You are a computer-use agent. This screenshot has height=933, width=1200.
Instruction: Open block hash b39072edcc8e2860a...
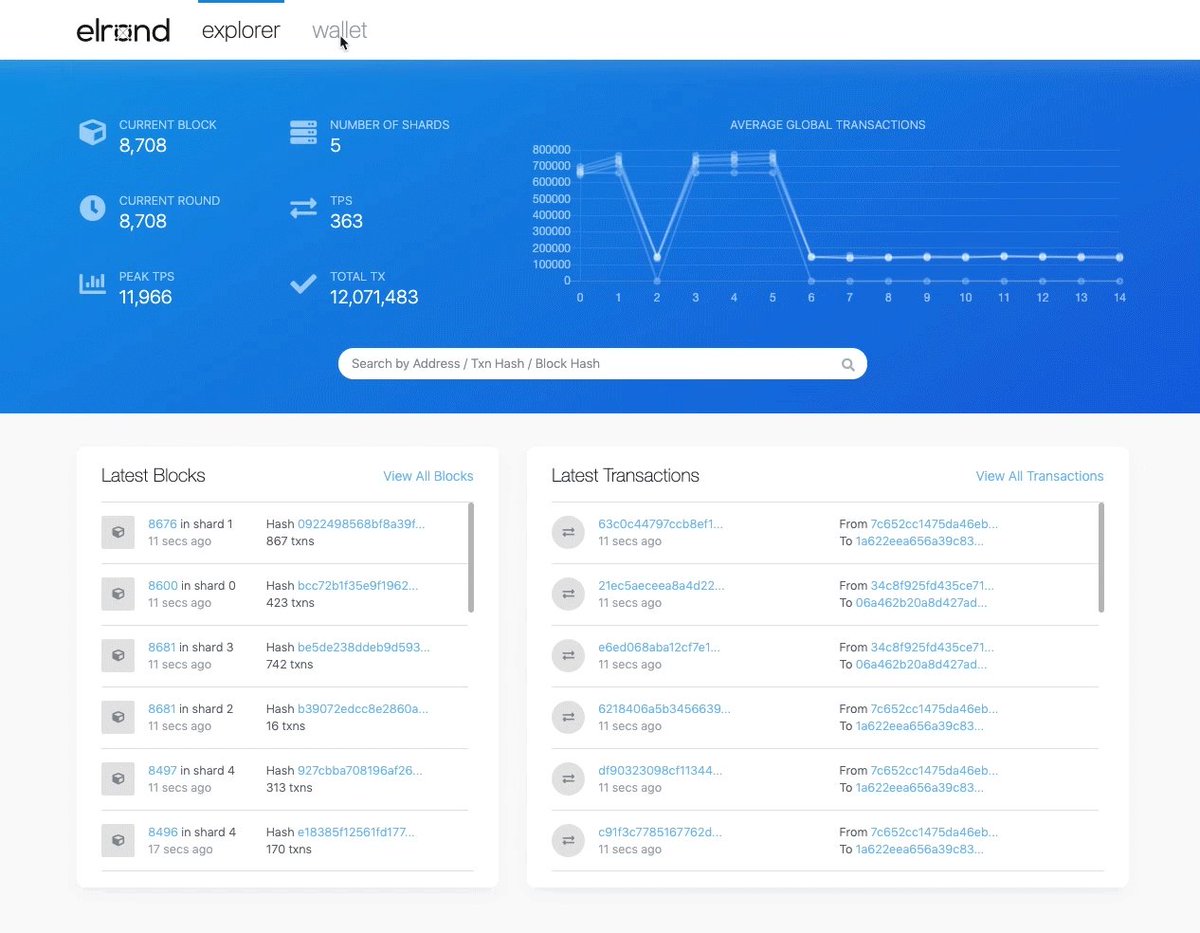[x=363, y=709]
